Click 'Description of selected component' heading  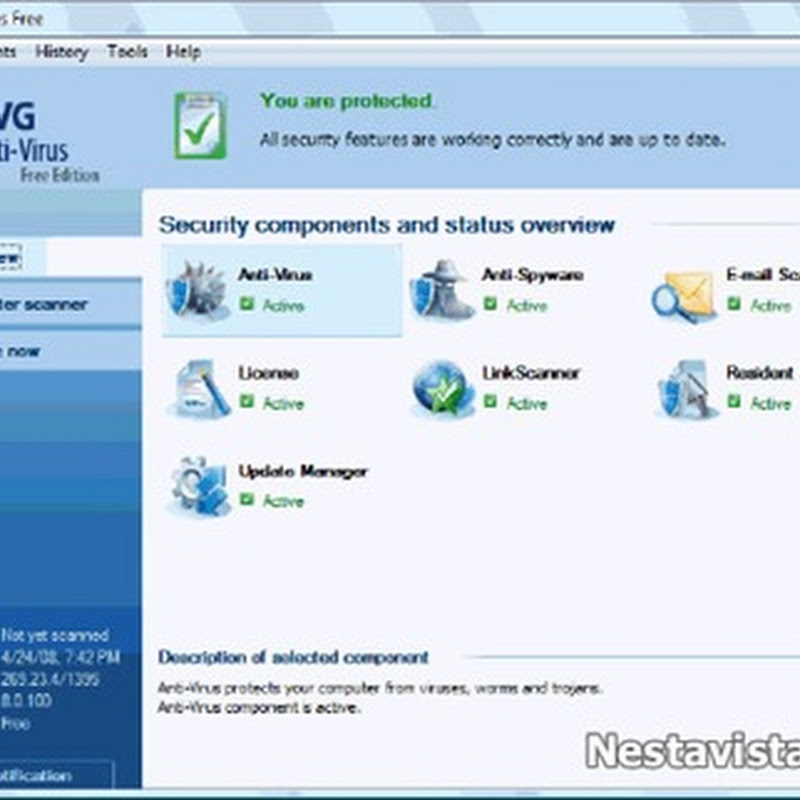point(293,657)
